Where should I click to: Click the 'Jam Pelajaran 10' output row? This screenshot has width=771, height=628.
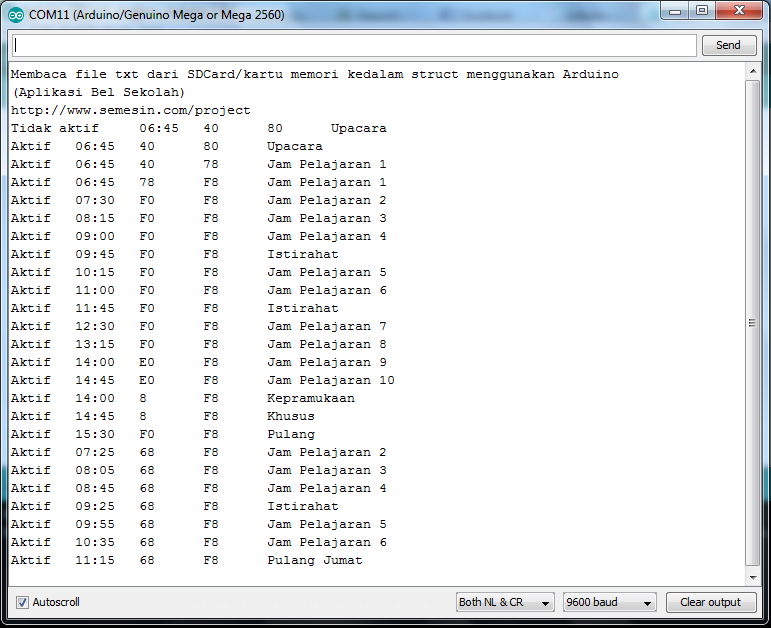coord(202,380)
